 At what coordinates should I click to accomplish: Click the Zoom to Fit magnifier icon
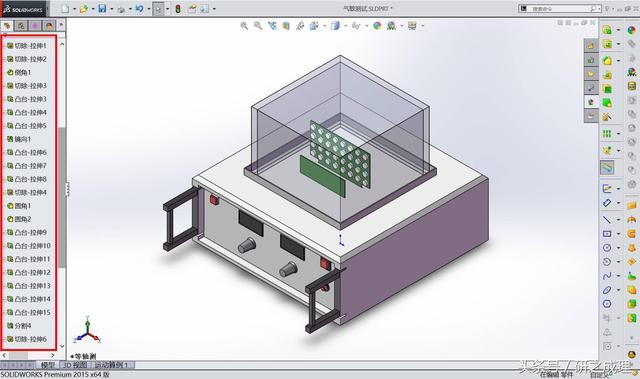point(244,26)
